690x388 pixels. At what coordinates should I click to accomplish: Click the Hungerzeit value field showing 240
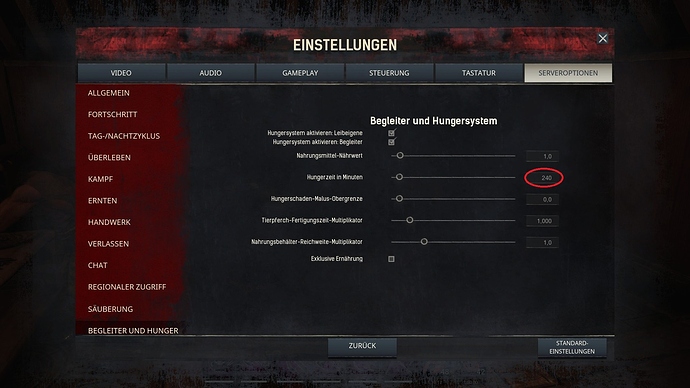click(x=543, y=178)
